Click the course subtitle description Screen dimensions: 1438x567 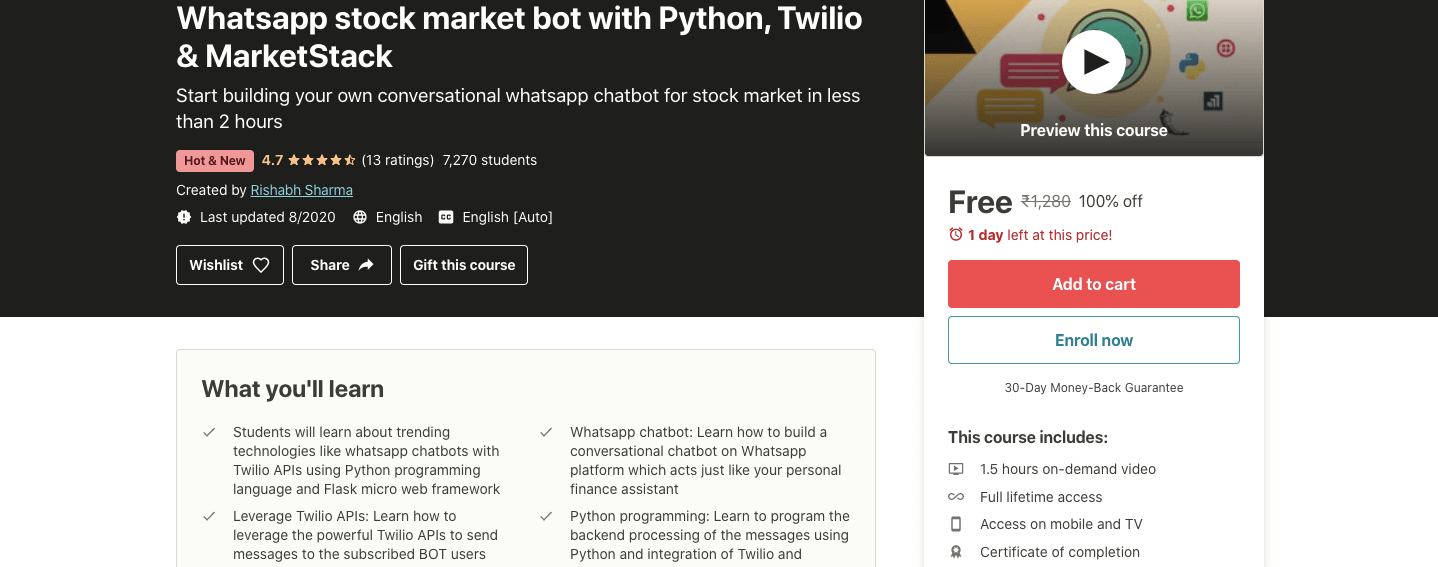tap(518, 108)
